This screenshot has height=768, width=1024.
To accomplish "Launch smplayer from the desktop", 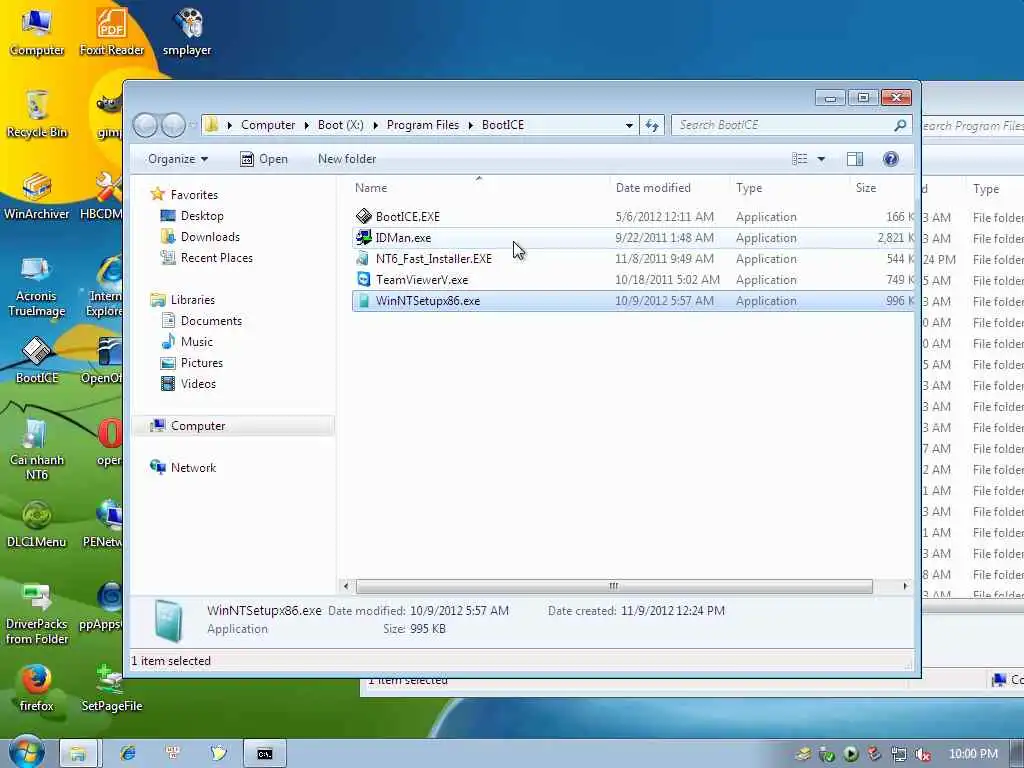I will (x=187, y=31).
